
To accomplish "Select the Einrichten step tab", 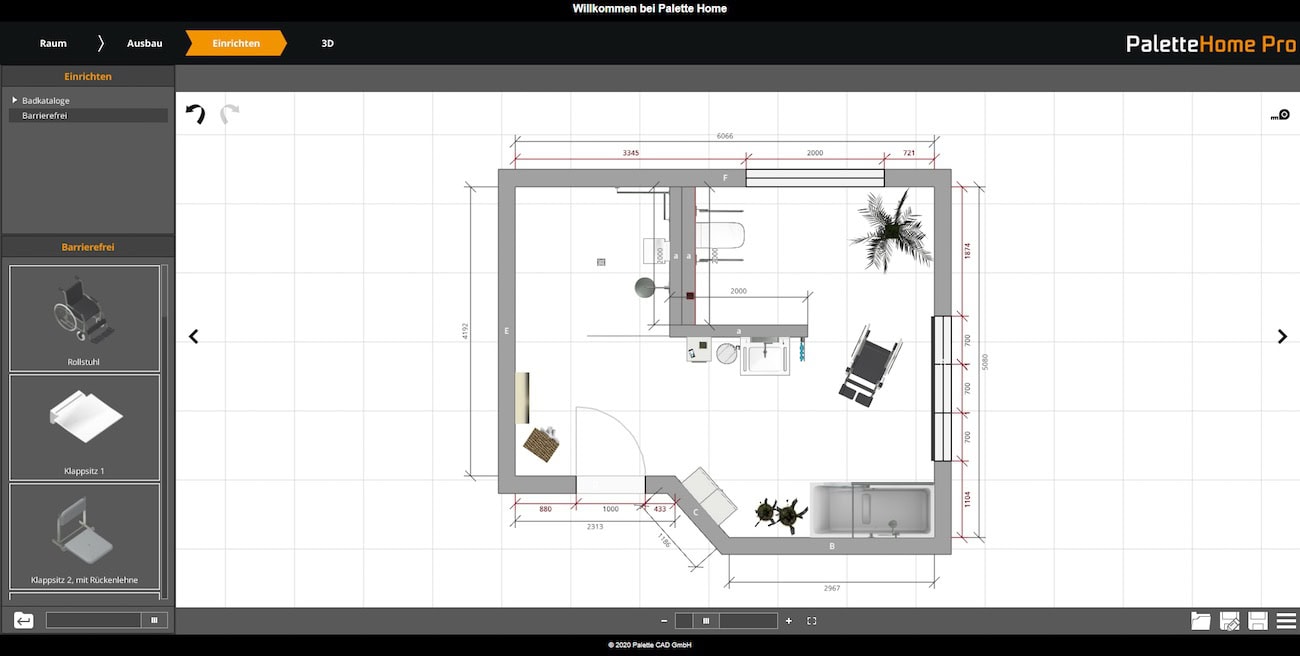I will (236, 43).
